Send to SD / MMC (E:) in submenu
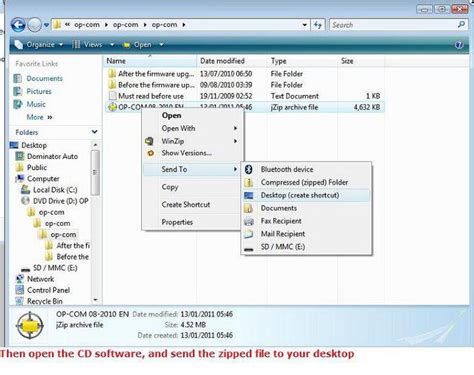This screenshot has width=474, height=375. [x=306, y=247]
